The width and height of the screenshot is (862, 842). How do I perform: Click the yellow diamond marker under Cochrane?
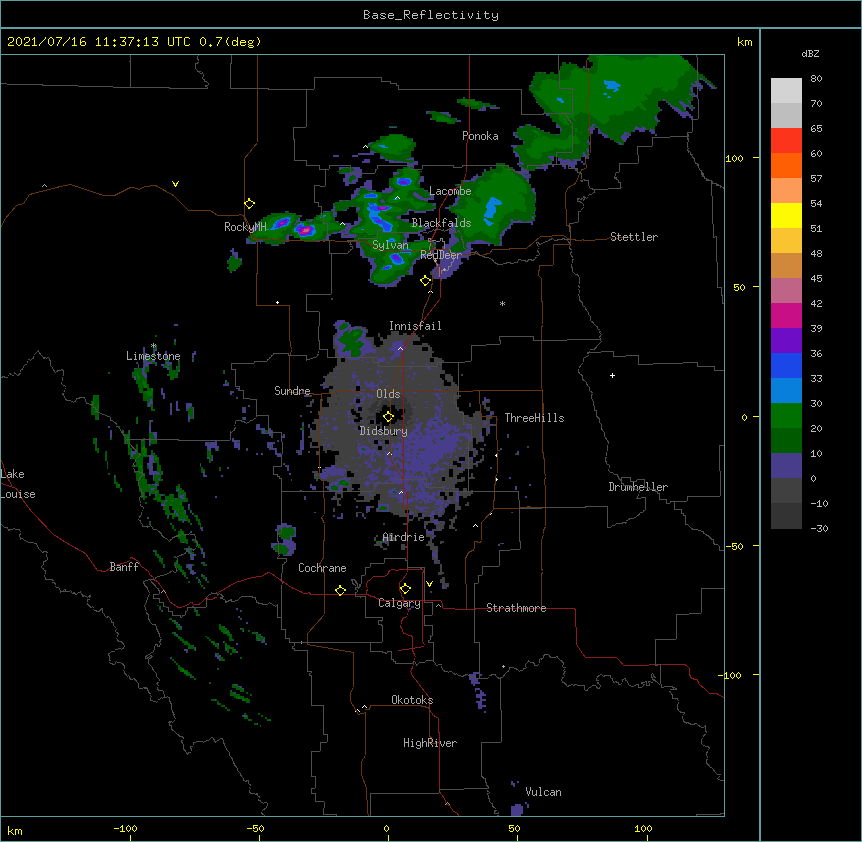click(x=340, y=590)
